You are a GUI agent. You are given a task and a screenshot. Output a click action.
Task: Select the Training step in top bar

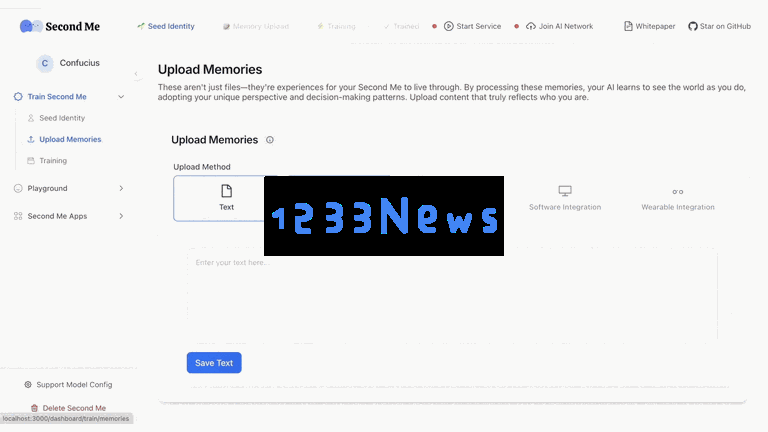[x=336, y=26]
